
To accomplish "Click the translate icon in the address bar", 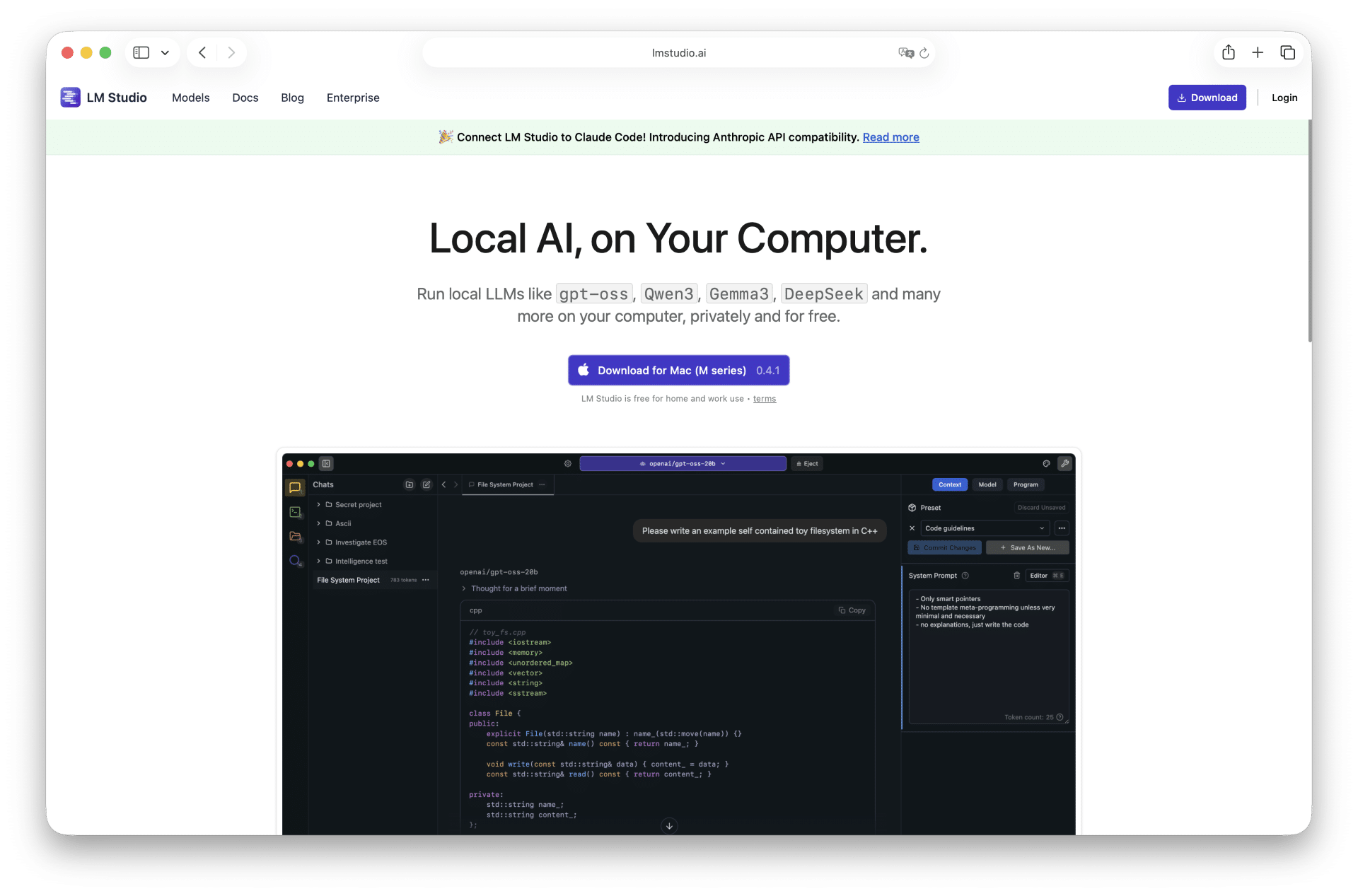I will pyautogui.click(x=905, y=53).
